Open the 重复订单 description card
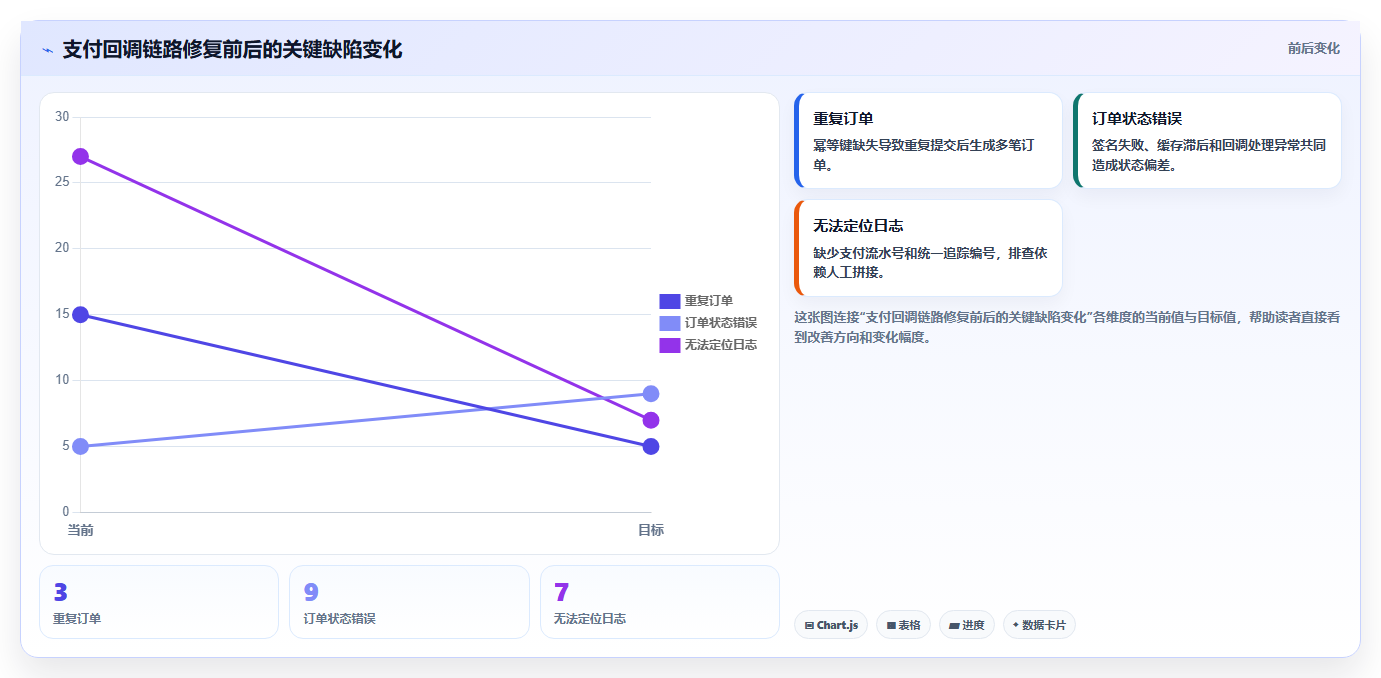This screenshot has height=678, width=1381. click(928, 140)
